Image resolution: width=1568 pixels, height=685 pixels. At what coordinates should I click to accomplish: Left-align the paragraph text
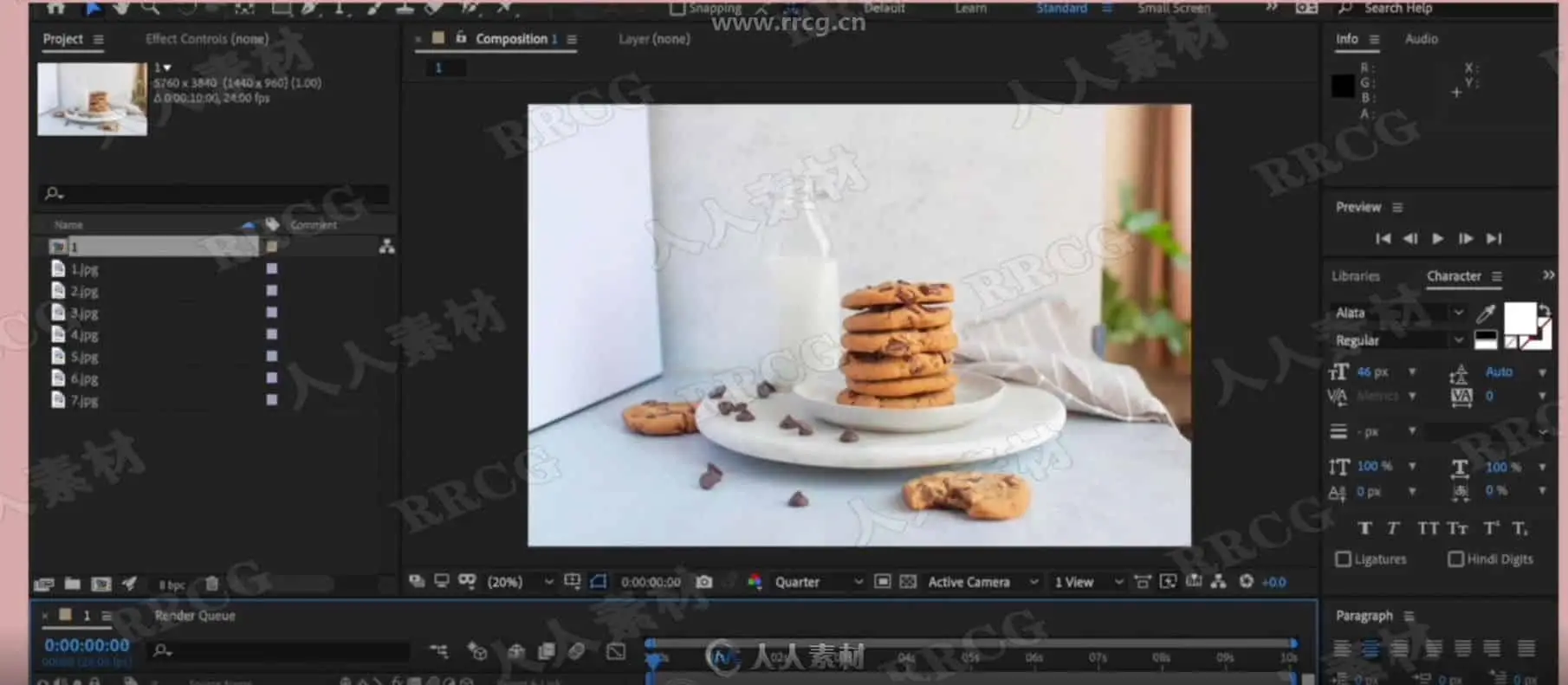(1342, 648)
